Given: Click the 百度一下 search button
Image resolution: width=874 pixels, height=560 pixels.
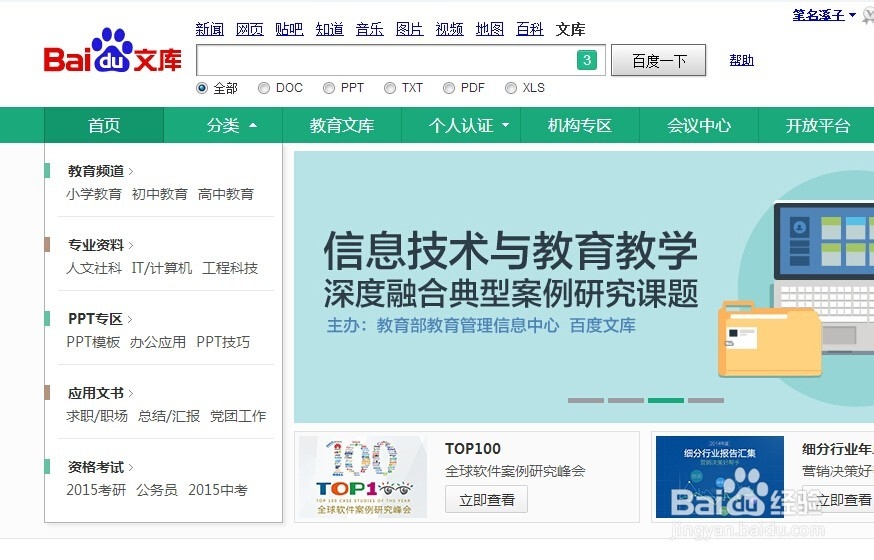Looking at the screenshot, I should tap(659, 60).
